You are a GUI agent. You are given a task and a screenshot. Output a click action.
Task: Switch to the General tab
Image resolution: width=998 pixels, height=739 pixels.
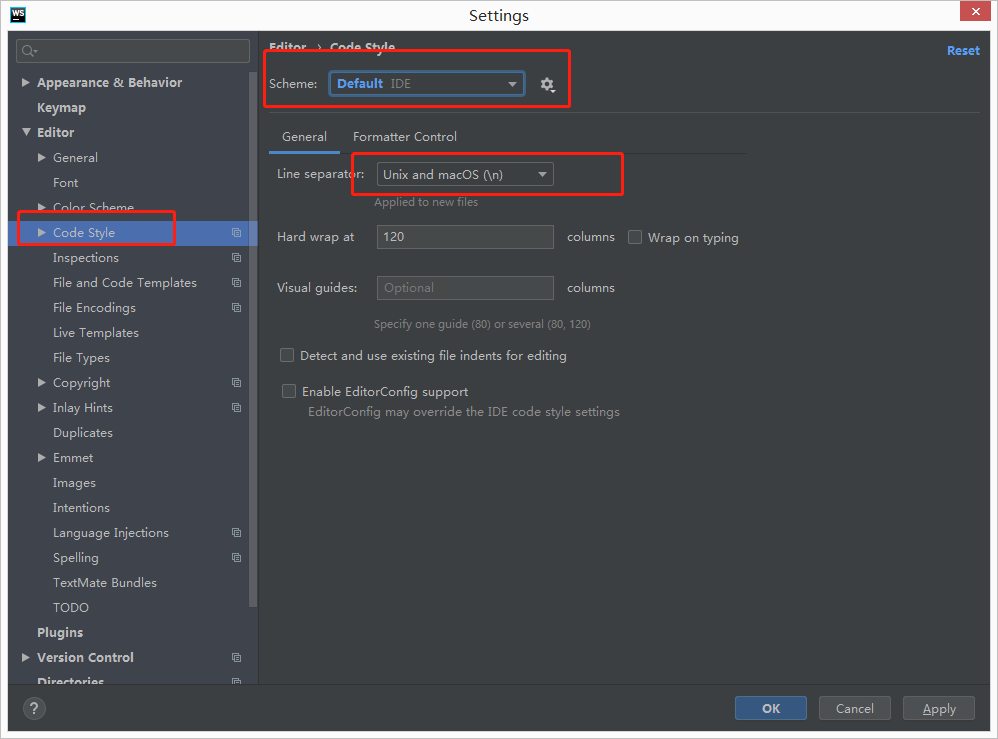(x=304, y=137)
